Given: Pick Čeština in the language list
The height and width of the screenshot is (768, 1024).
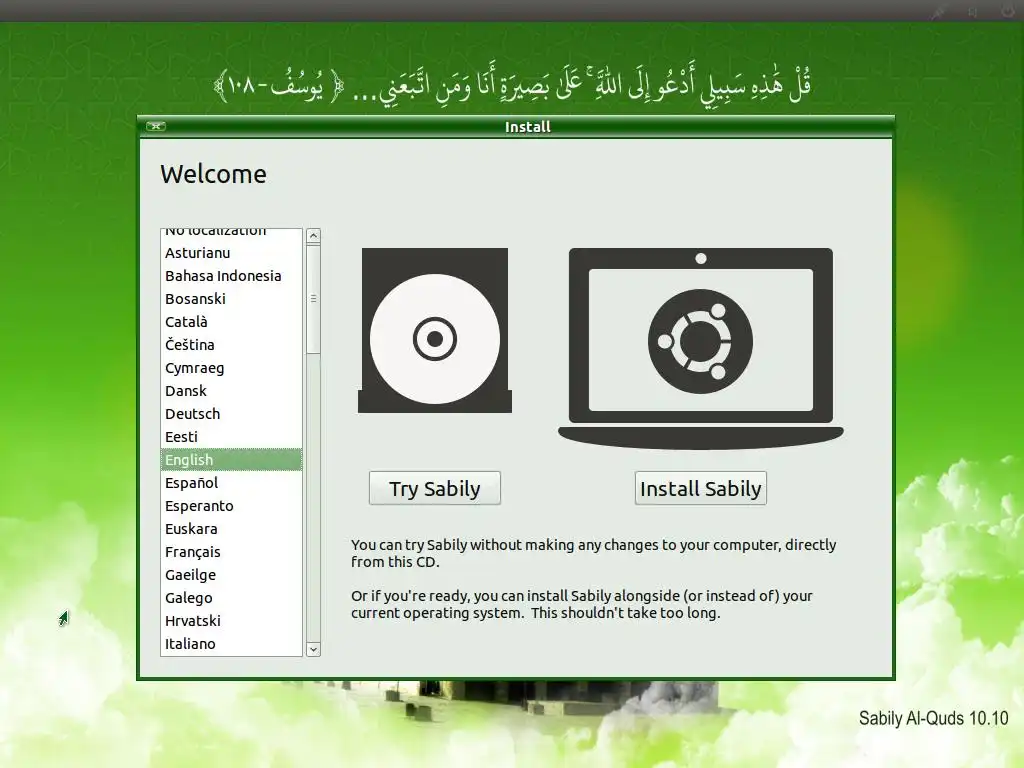Looking at the screenshot, I should coord(231,344).
